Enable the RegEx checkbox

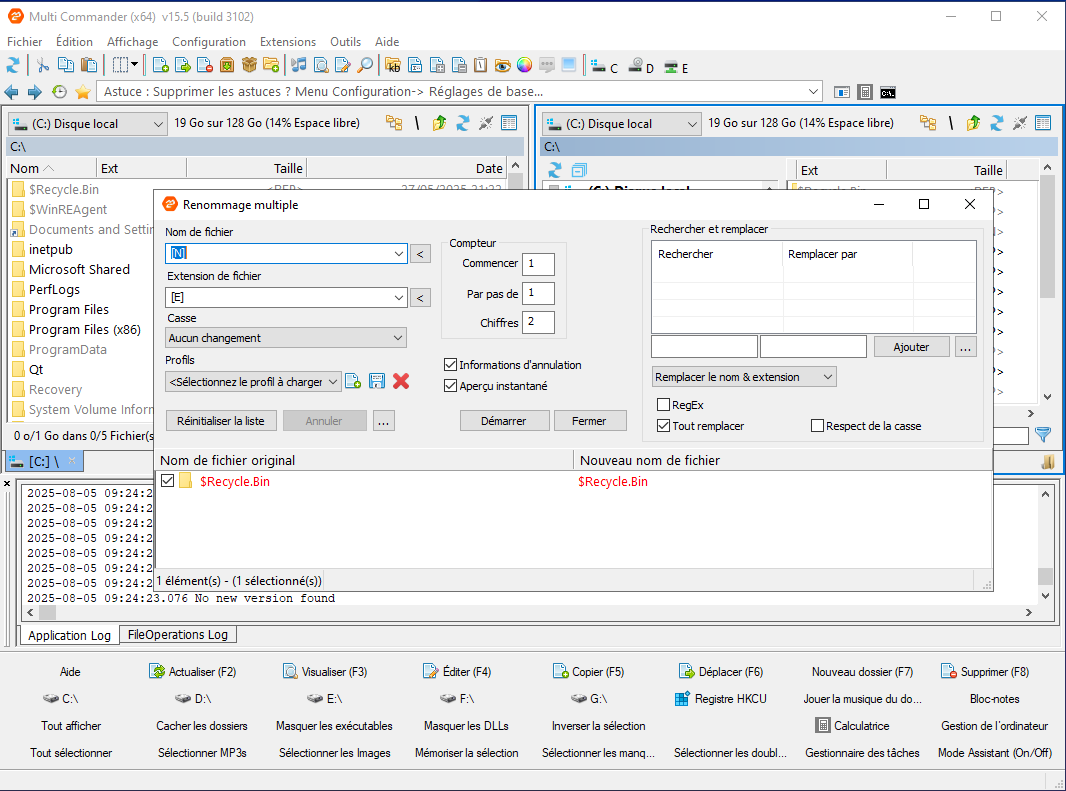(663, 405)
